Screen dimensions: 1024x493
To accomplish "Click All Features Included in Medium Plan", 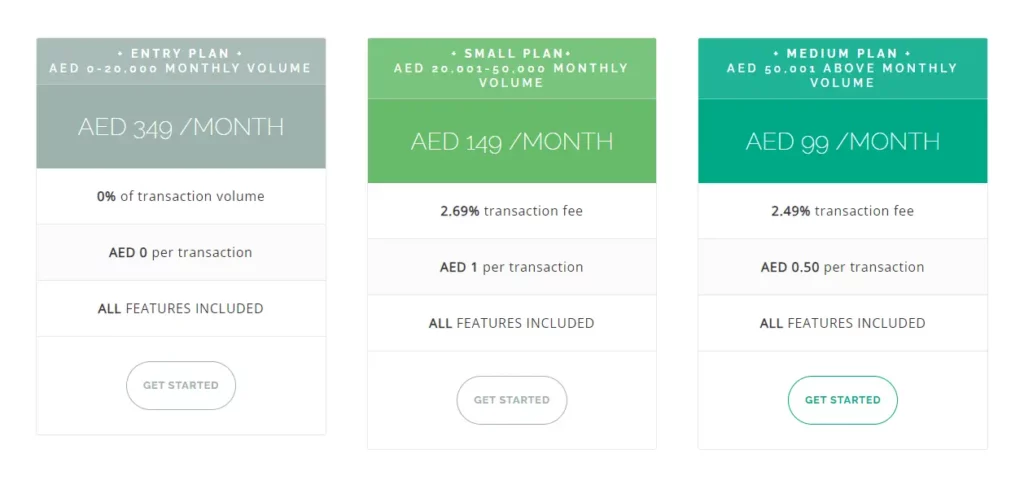I will (x=842, y=323).
